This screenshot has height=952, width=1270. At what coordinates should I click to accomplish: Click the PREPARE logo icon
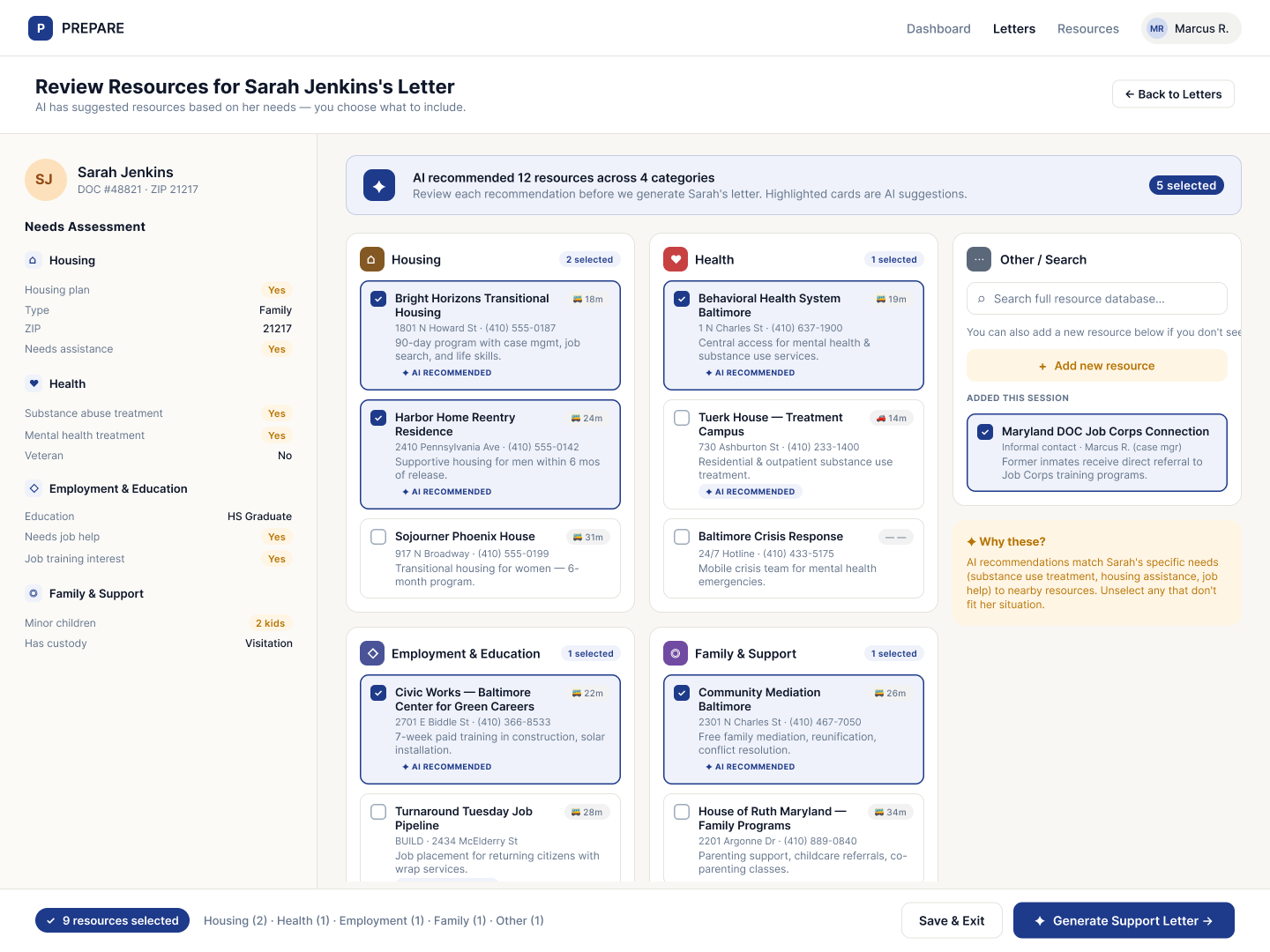click(x=41, y=28)
